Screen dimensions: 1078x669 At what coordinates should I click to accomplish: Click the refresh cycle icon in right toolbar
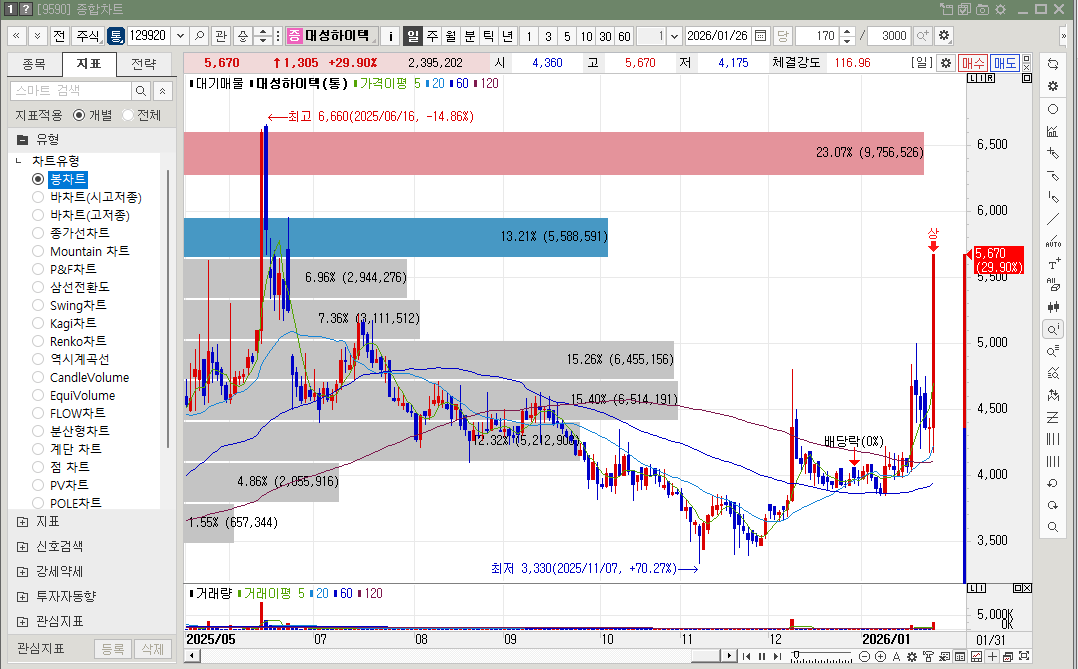tap(1053, 63)
